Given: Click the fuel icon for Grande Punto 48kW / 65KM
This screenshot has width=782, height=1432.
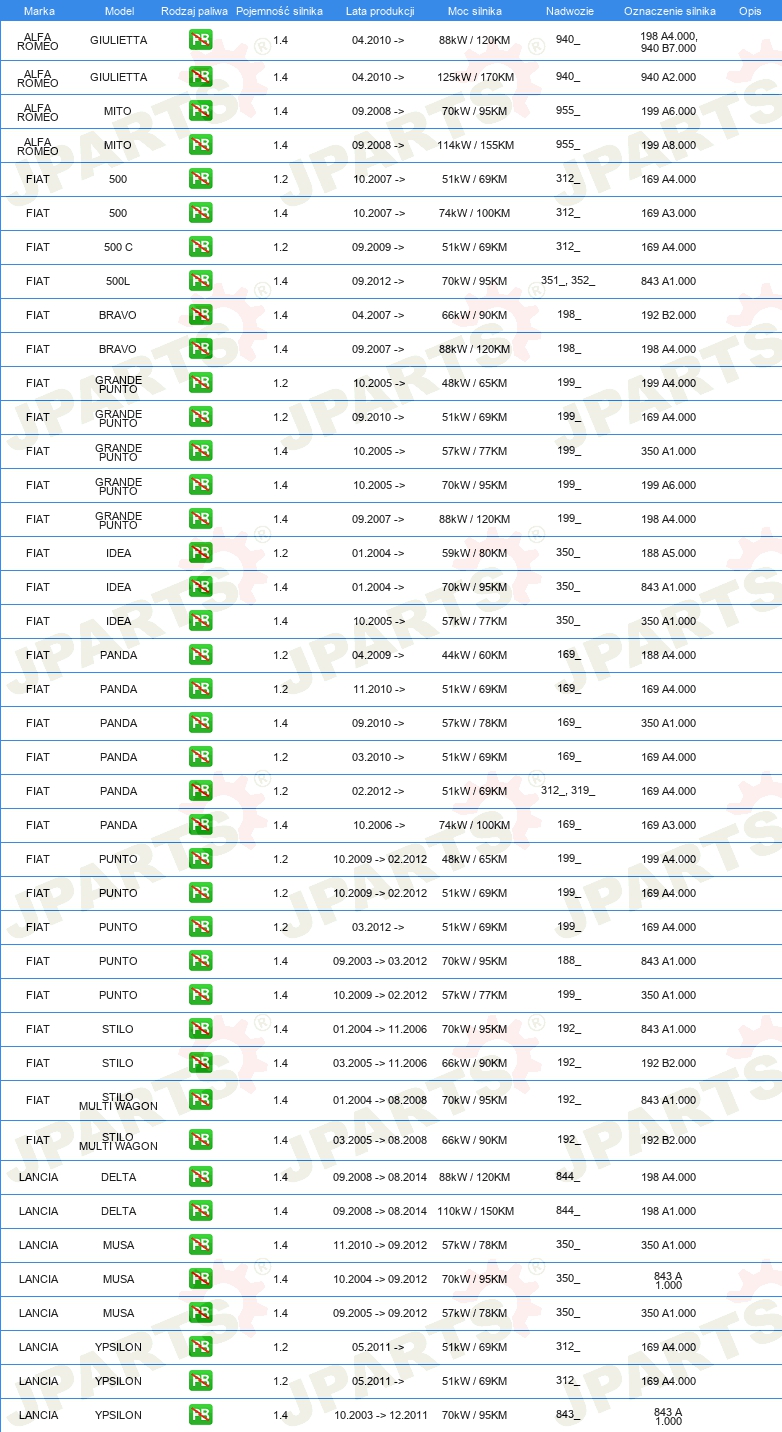Looking at the screenshot, I should coord(201,383).
